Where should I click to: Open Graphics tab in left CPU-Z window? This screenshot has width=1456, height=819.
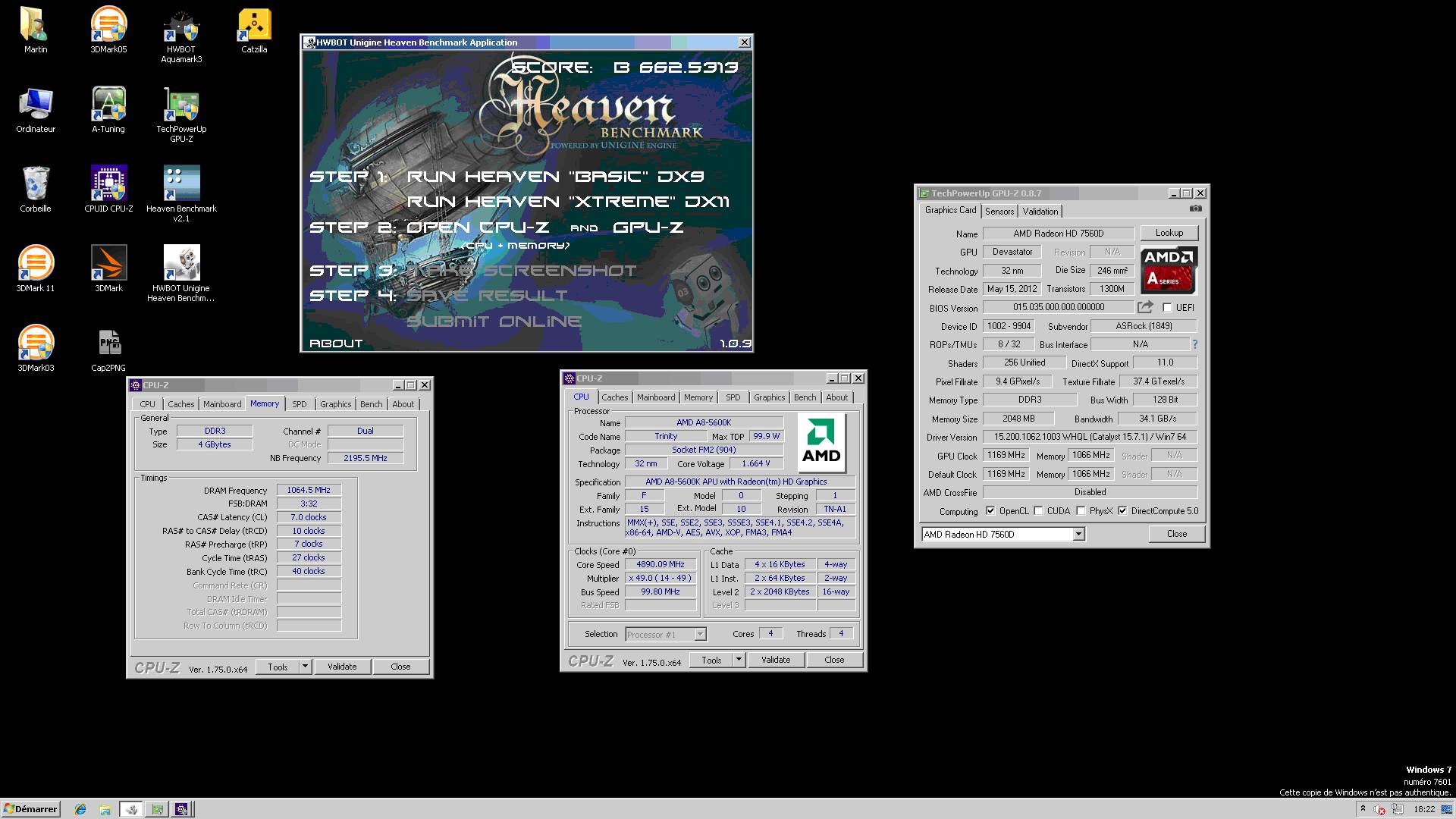[335, 404]
